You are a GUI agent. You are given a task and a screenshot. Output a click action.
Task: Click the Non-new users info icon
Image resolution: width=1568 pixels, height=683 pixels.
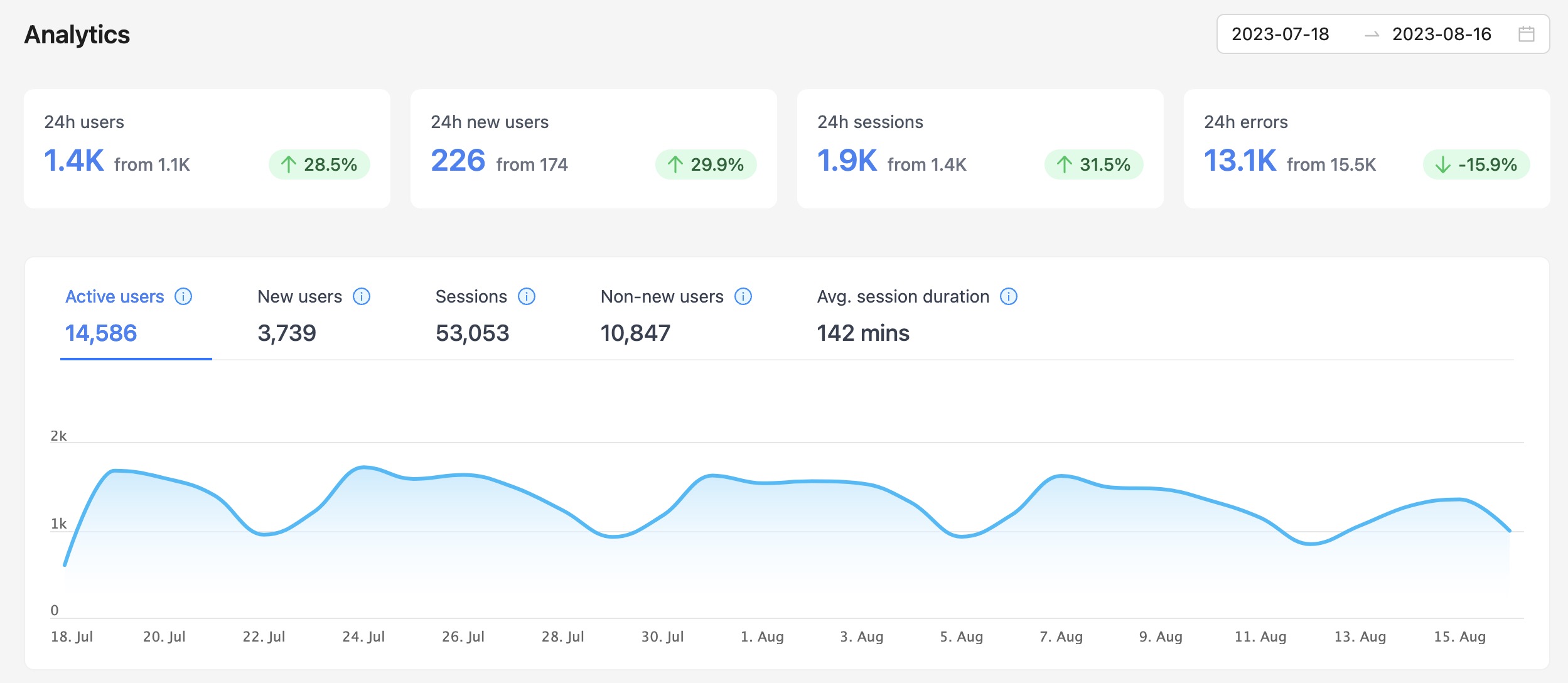(743, 296)
